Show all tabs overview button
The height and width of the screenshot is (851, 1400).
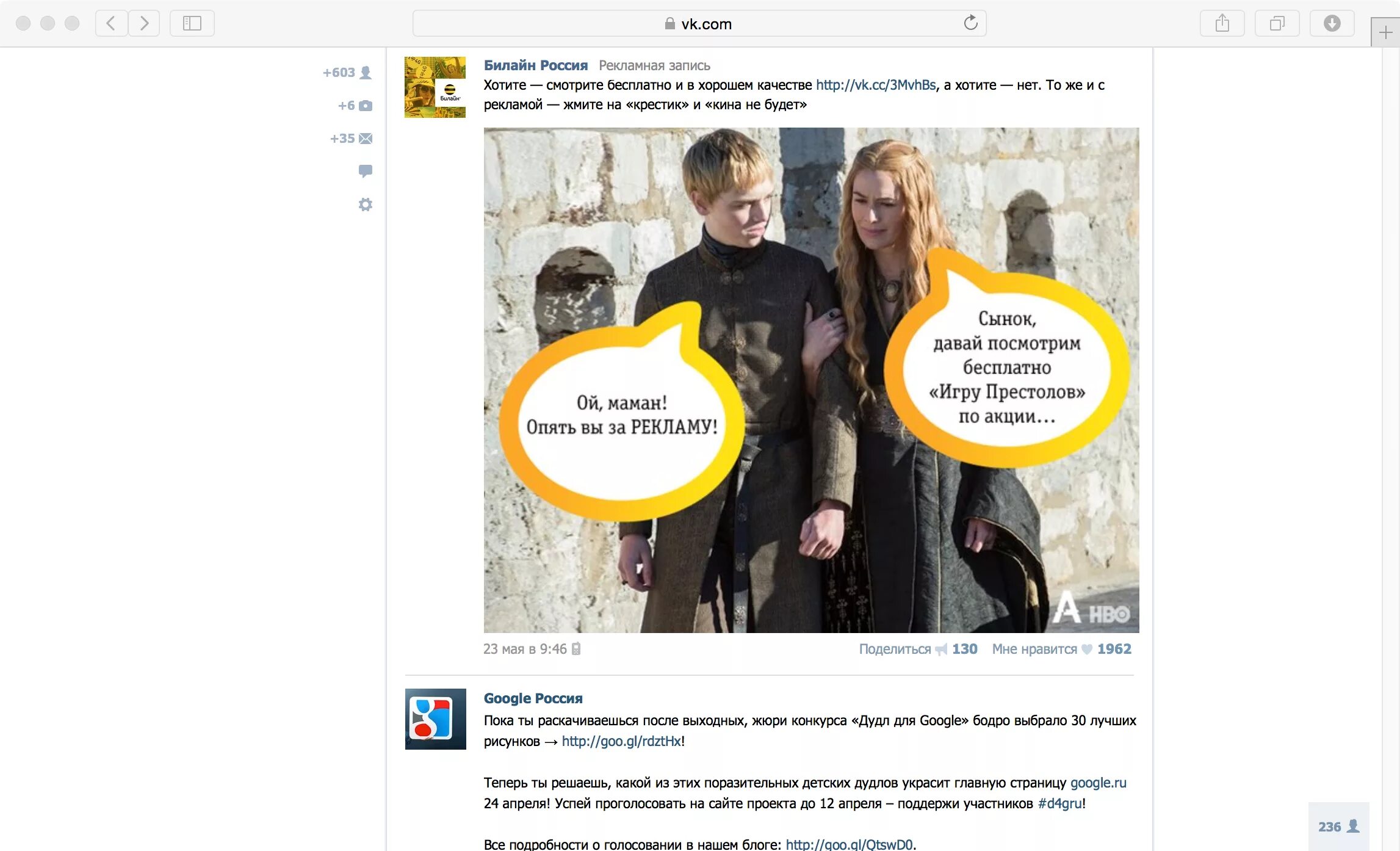pos(1277,23)
